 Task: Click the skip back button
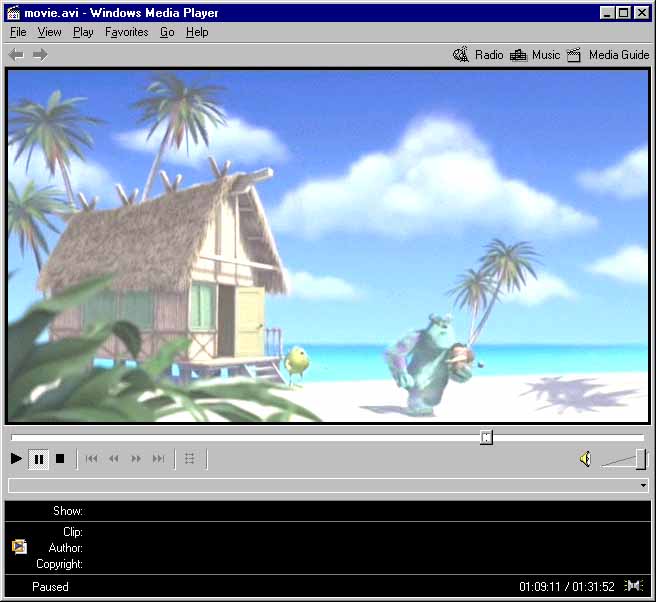(92, 459)
